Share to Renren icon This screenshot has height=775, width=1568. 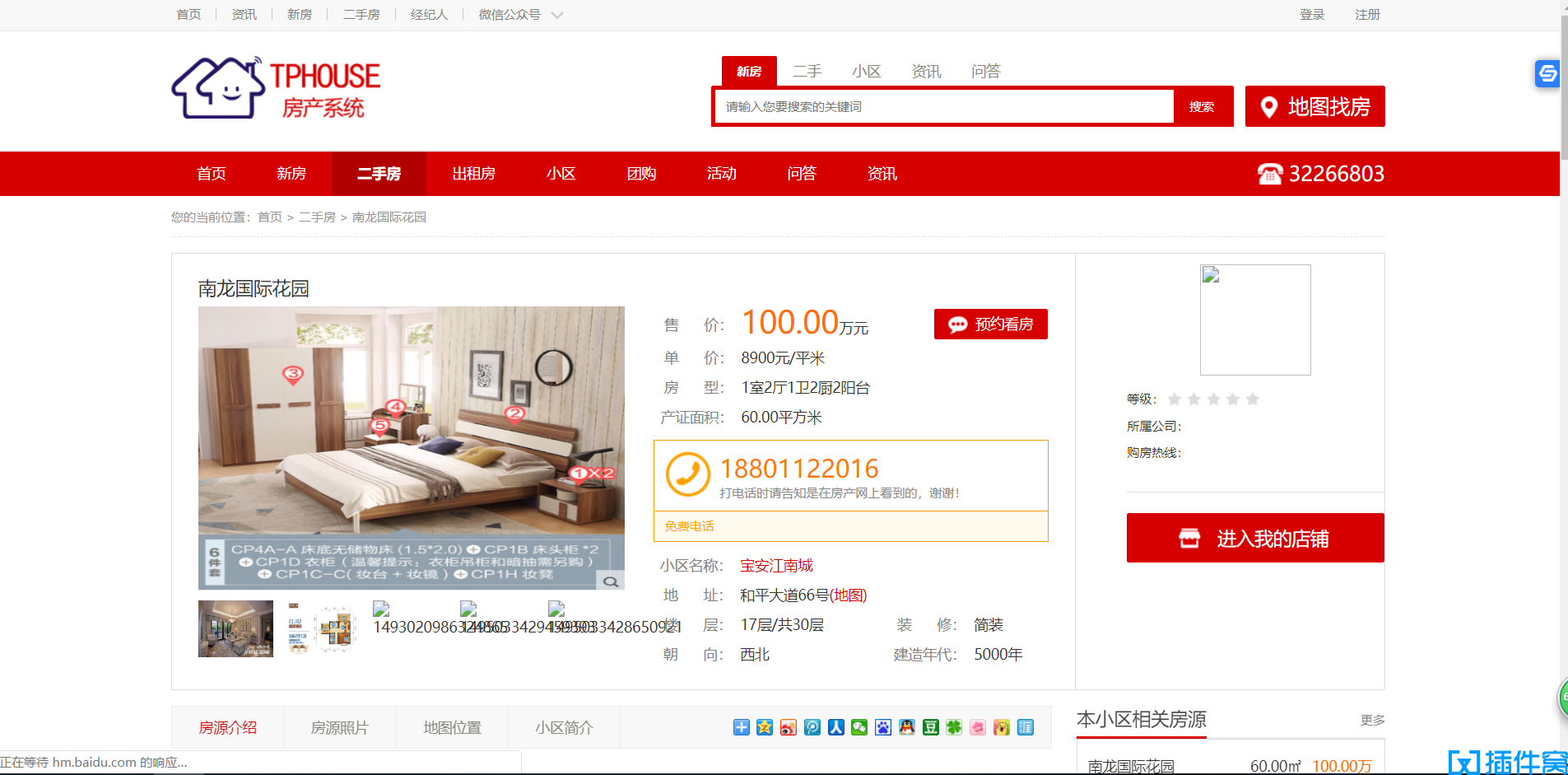(836, 727)
